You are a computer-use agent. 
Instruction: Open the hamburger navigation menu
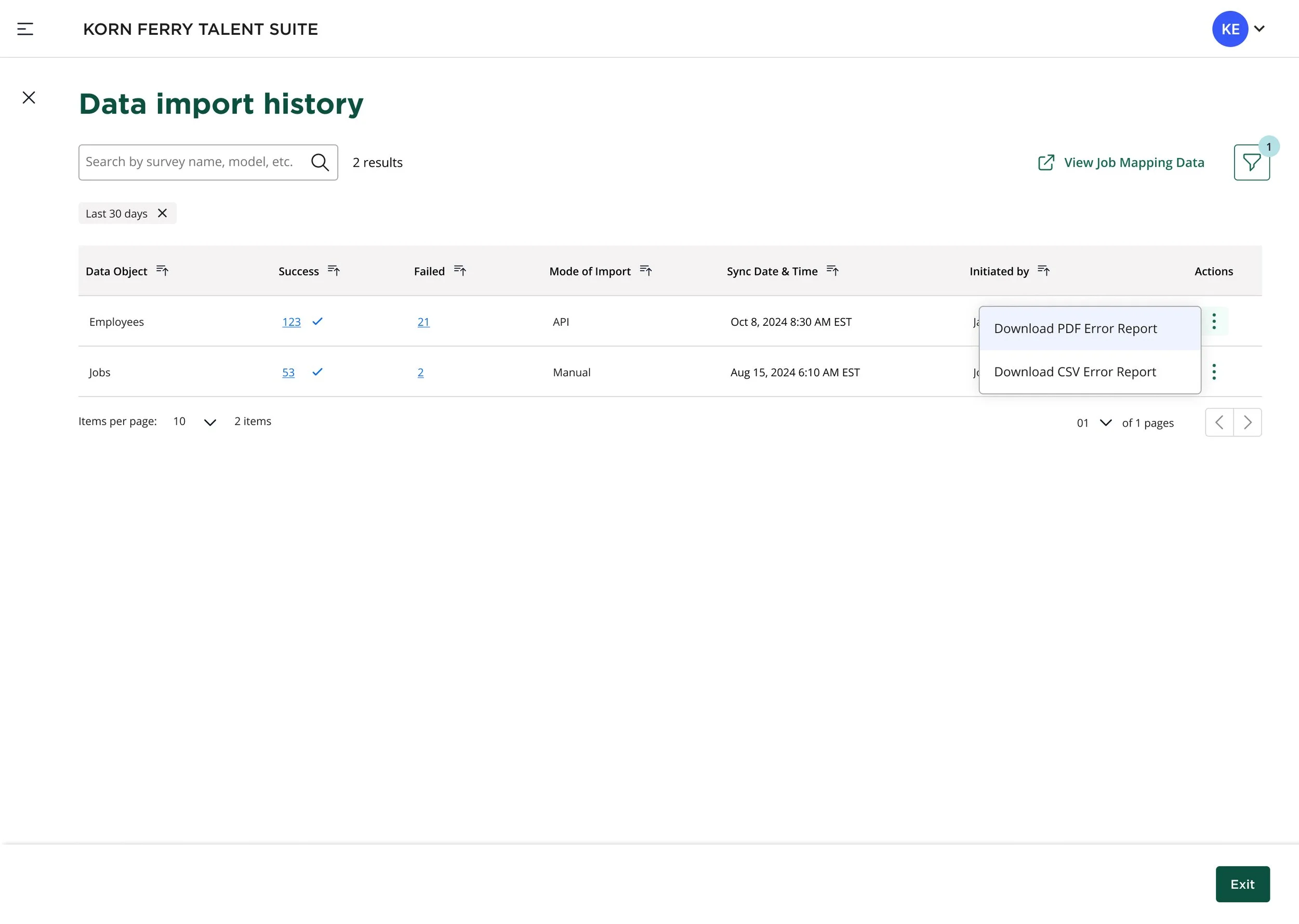[25, 29]
